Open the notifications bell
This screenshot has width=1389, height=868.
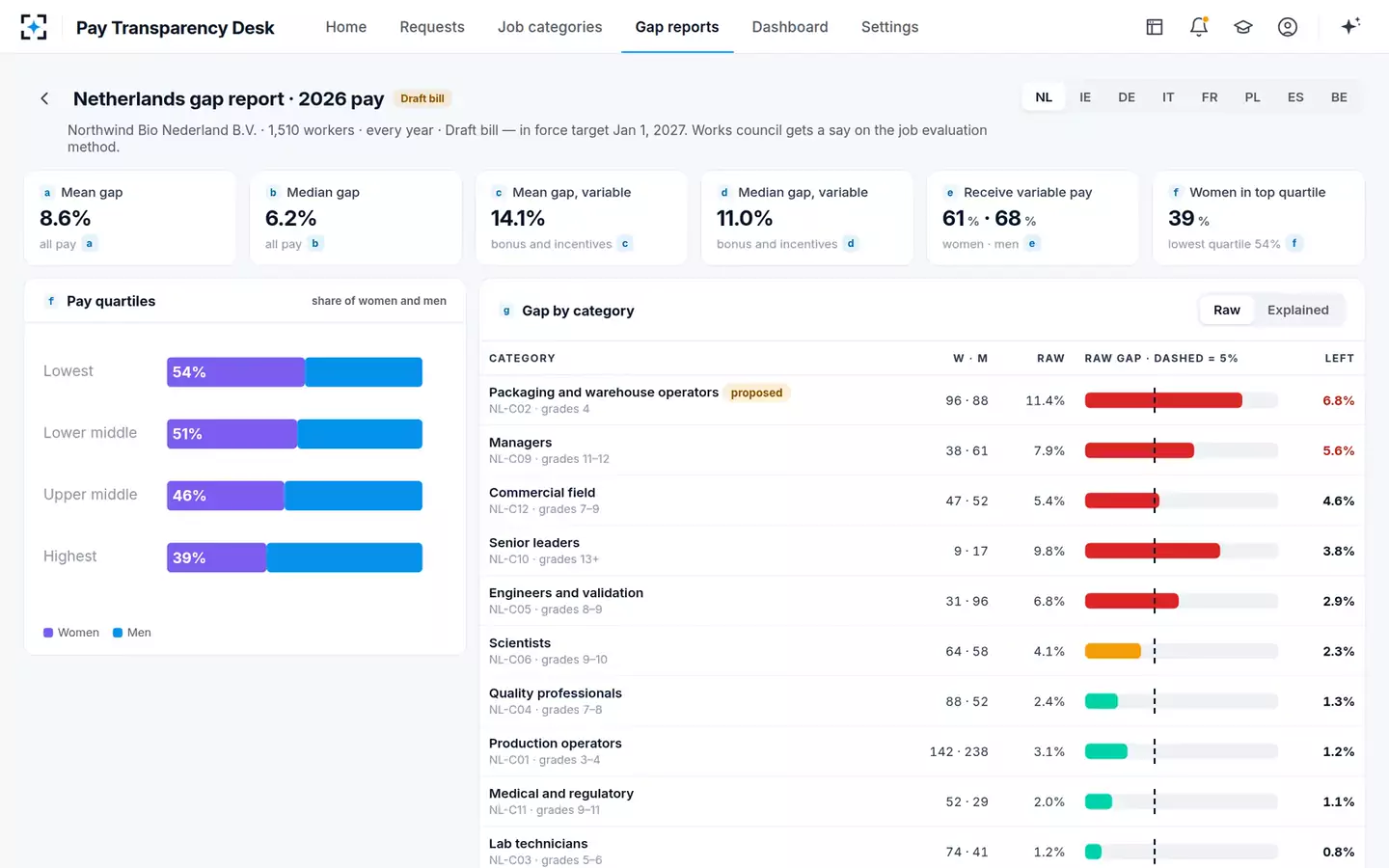1199,27
